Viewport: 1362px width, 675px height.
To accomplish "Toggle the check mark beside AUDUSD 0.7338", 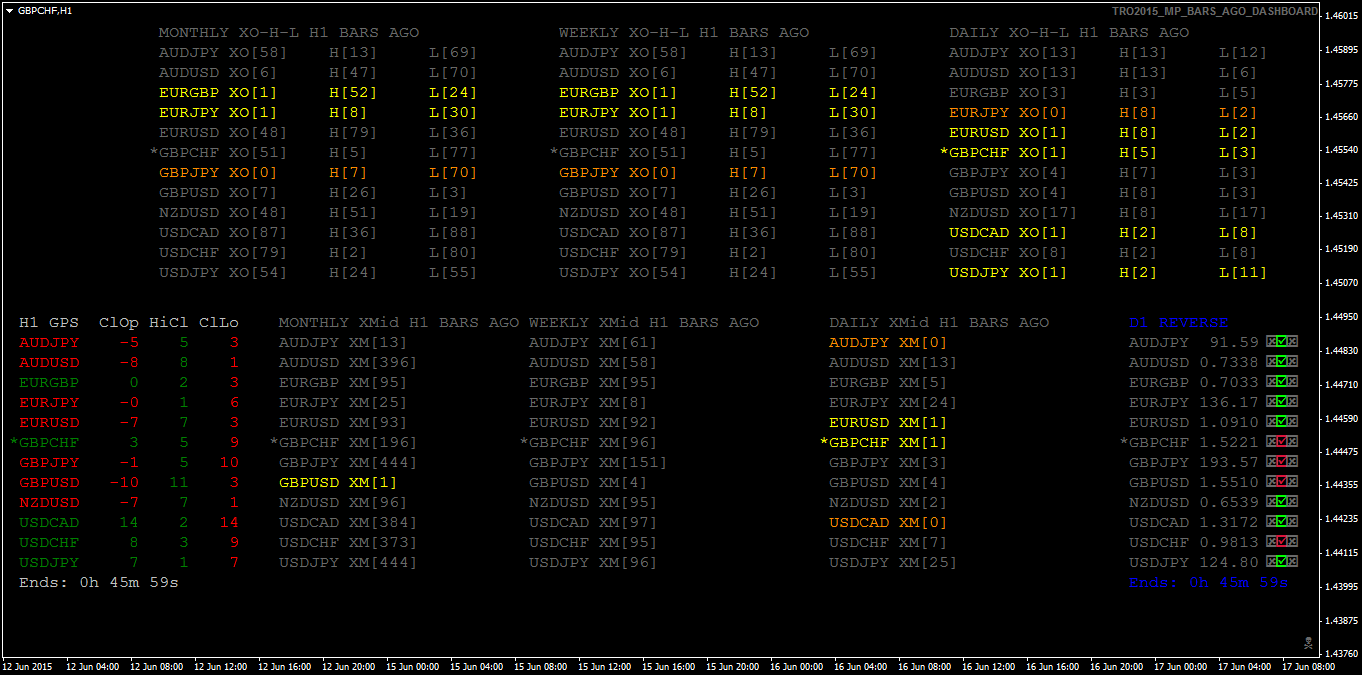I will click(x=1282, y=362).
